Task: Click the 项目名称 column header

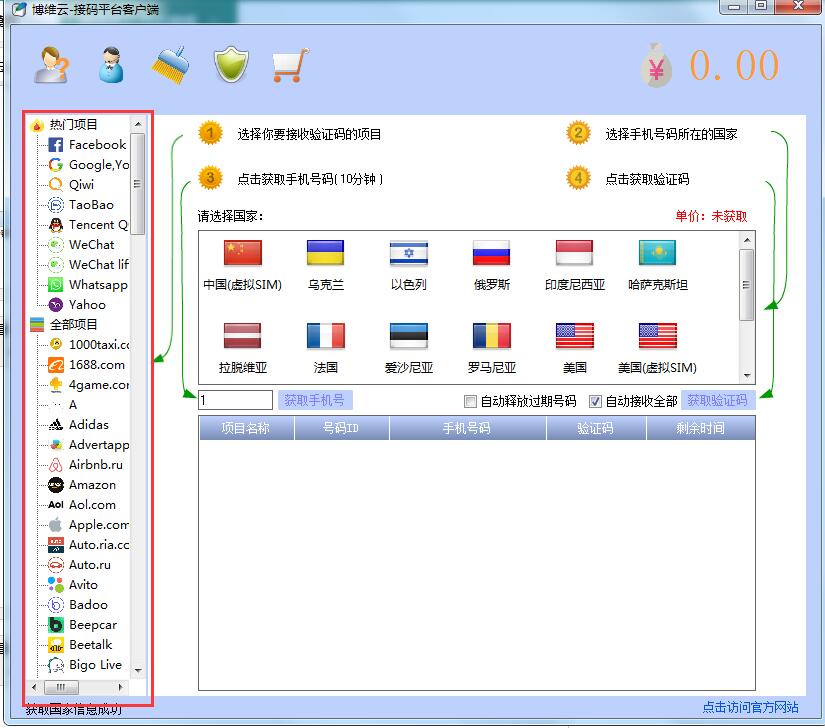Action: pos(246,428)
